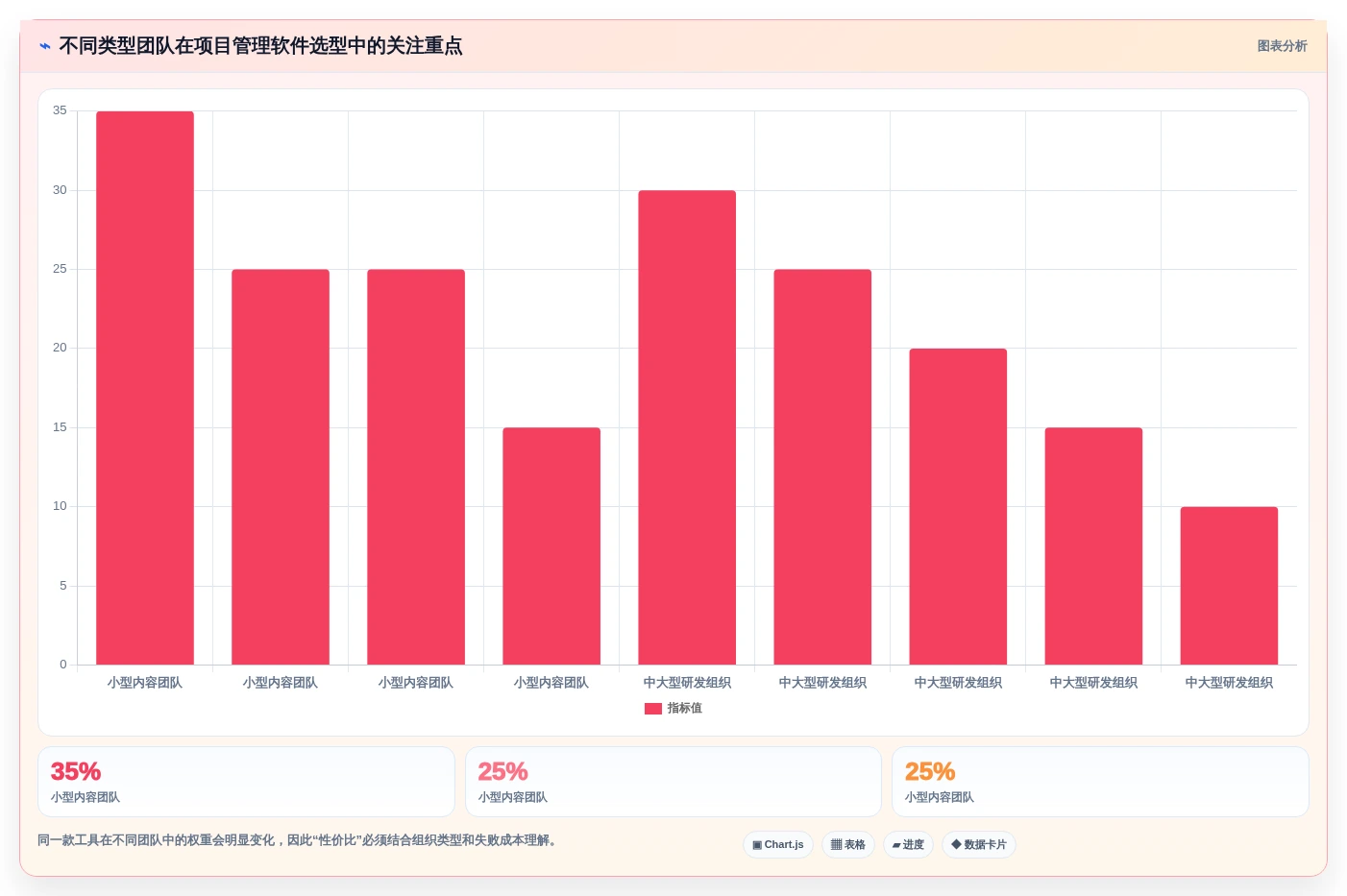Click the shortest bar with value 10

click(x=1229, y=586)
